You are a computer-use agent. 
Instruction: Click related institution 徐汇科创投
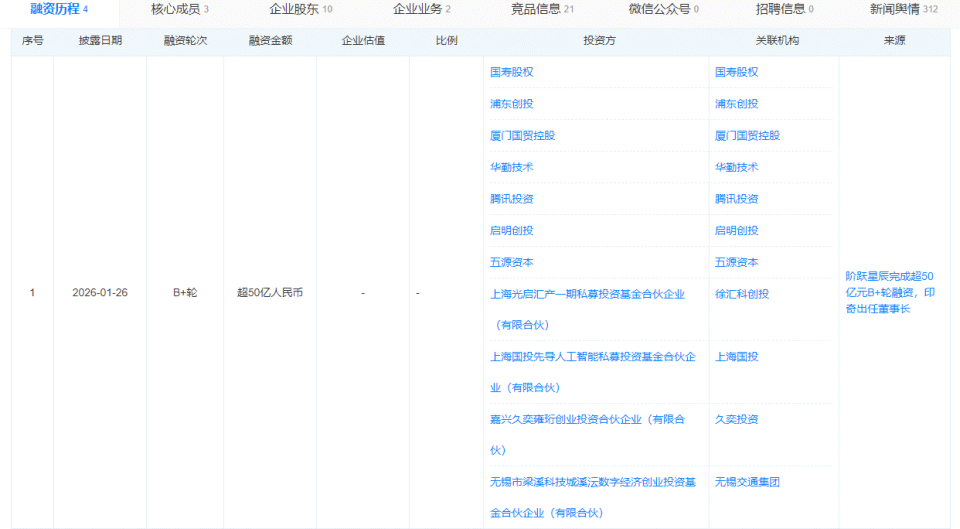(741, 295)
